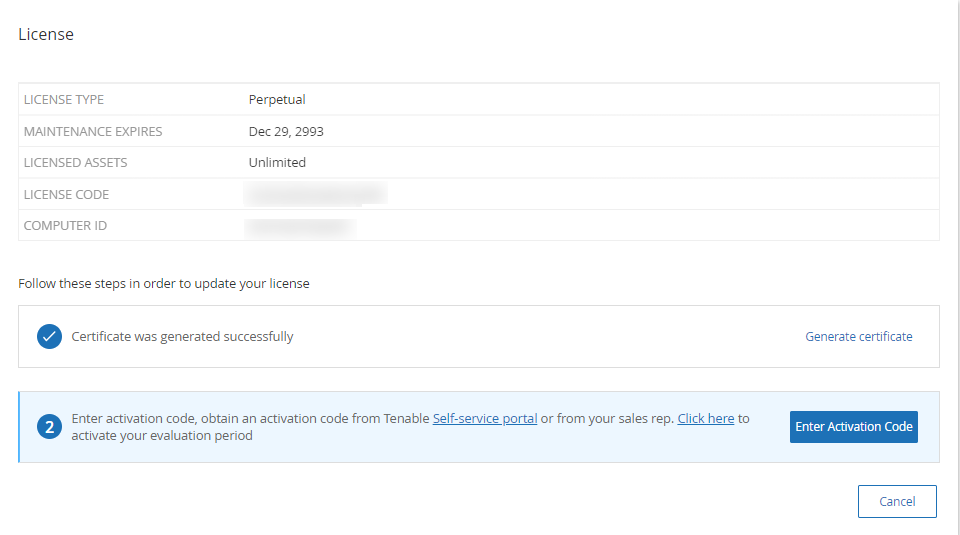Select the LICENSE TYPE label
The height and width of the screenshot is (535, 960).
click(64, 100)
